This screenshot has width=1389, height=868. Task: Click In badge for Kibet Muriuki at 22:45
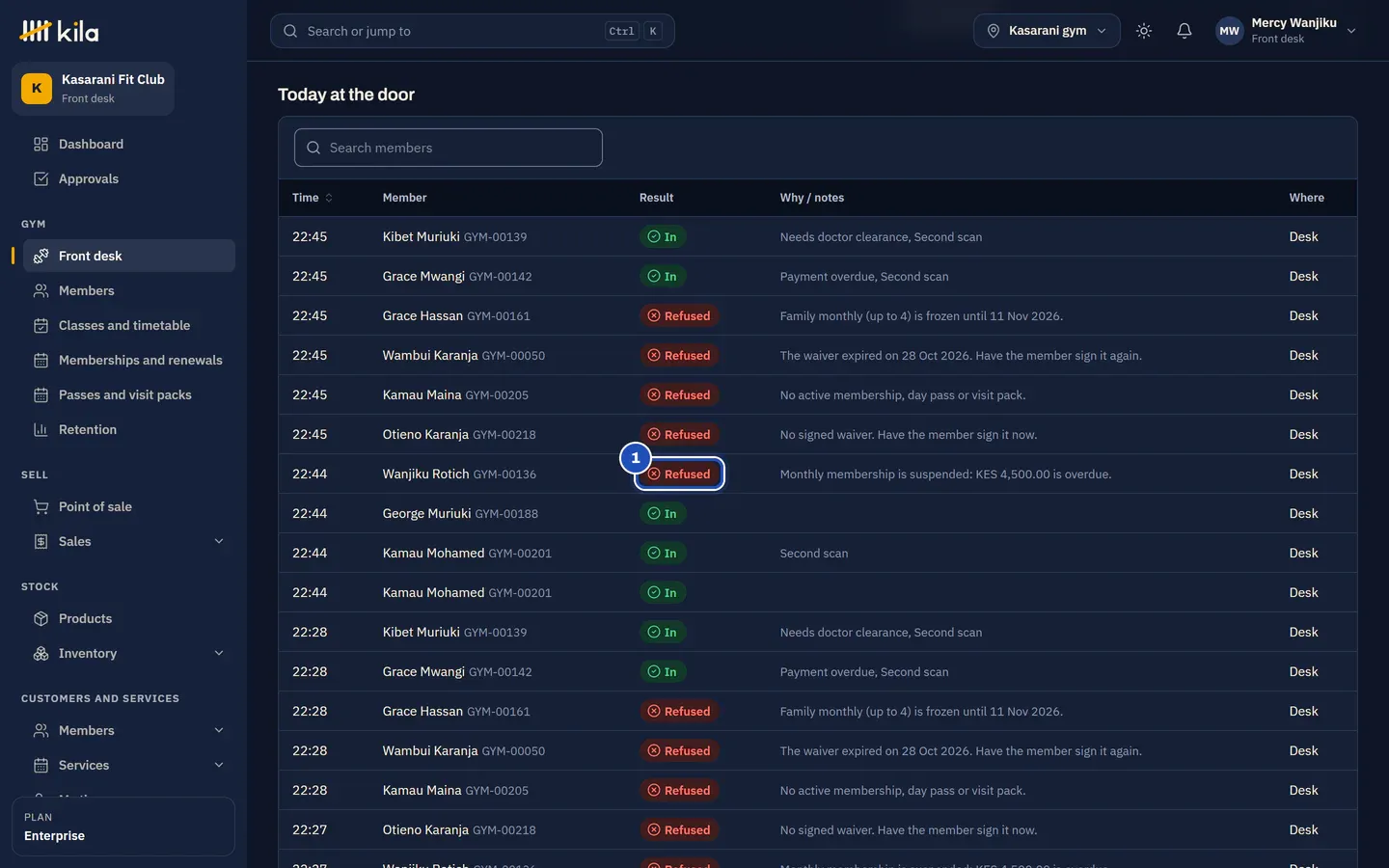tap(663, 237)
